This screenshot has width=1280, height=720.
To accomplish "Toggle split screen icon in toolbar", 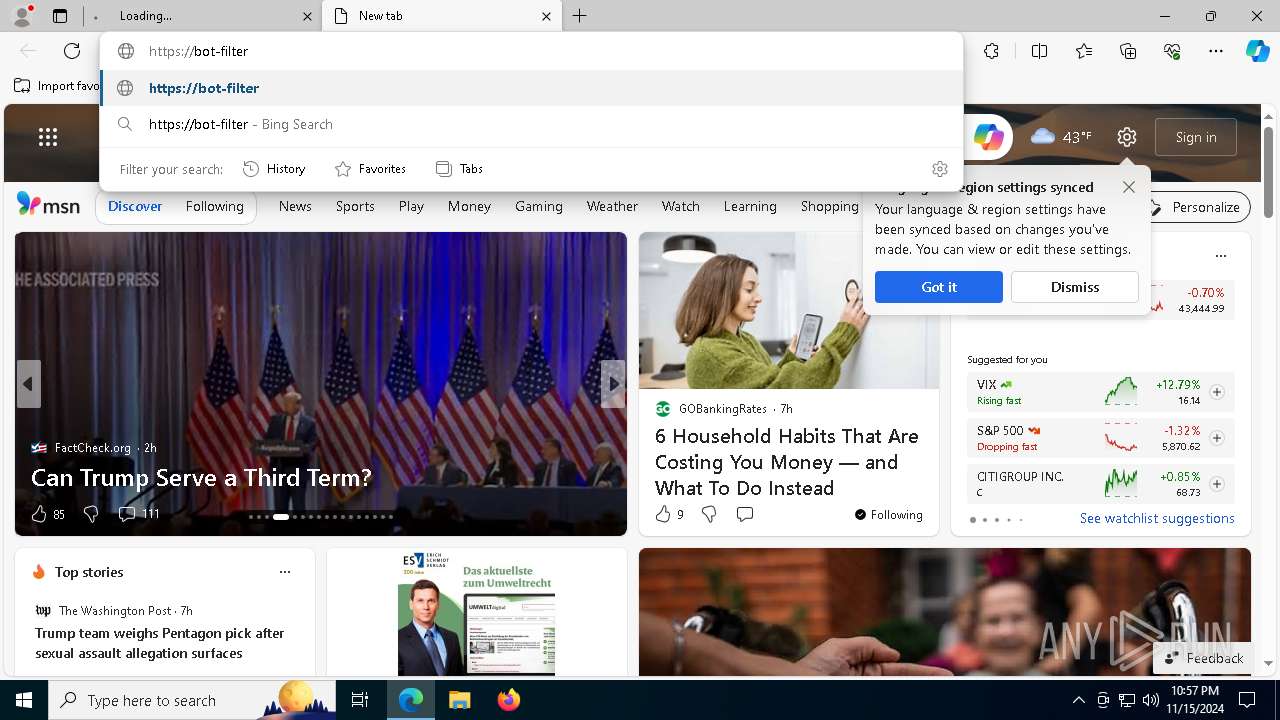I will 1039,51.
